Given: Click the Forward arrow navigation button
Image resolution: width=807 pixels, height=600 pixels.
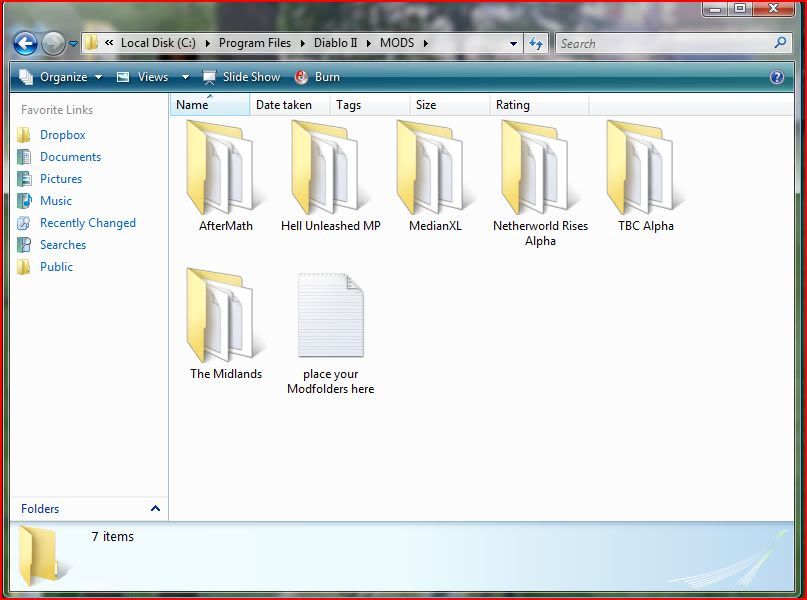Looking at the screenshot, I should click(53, 43).
